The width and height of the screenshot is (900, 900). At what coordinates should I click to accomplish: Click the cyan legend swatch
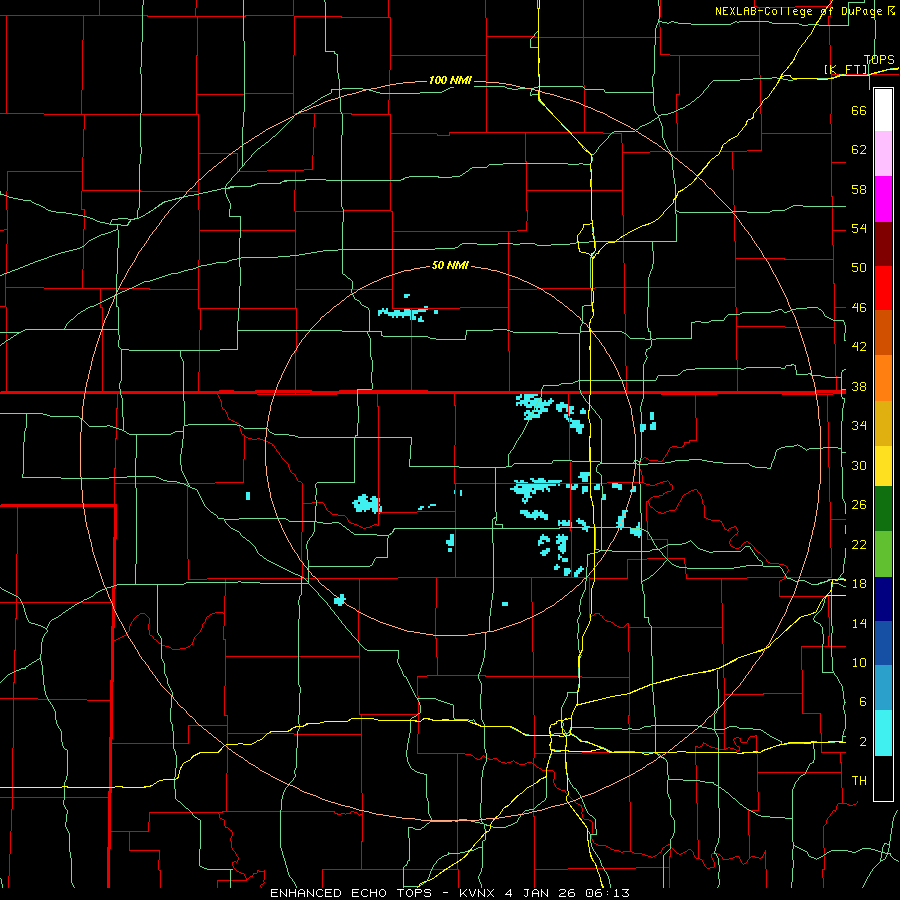pyautogui.click(x=883, y=733)
